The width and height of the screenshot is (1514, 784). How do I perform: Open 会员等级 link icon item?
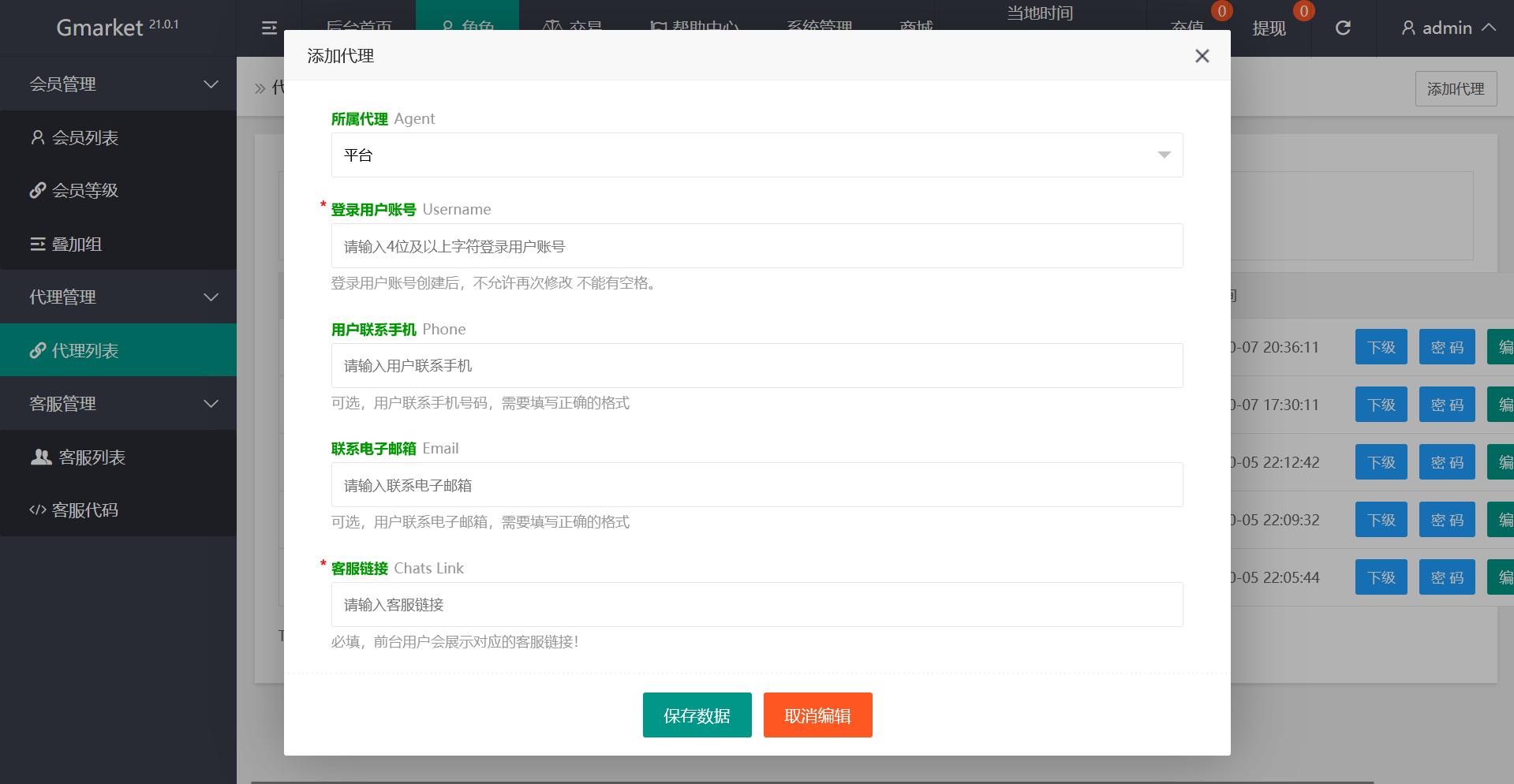[x=75, y=191]
